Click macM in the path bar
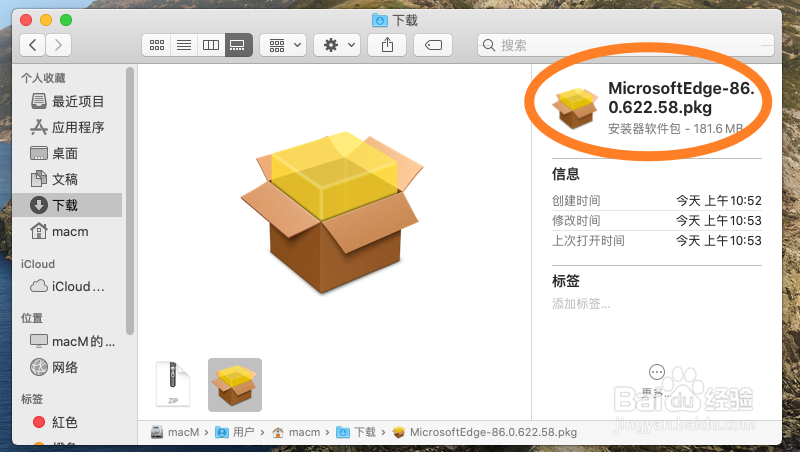The width and height of the screenshot is (800, 452). [x=175, y=432]
